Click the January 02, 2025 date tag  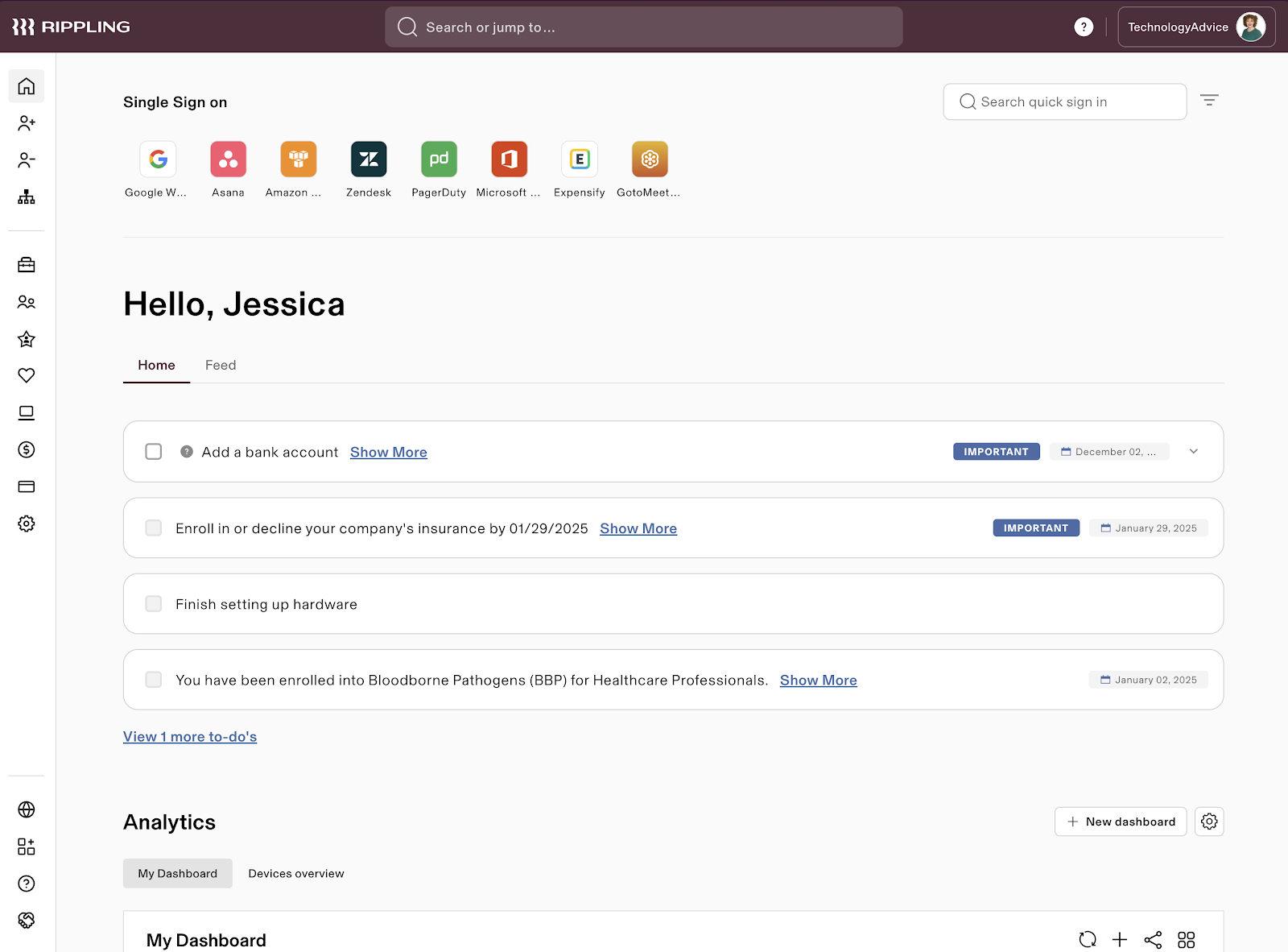point(1149,680)
